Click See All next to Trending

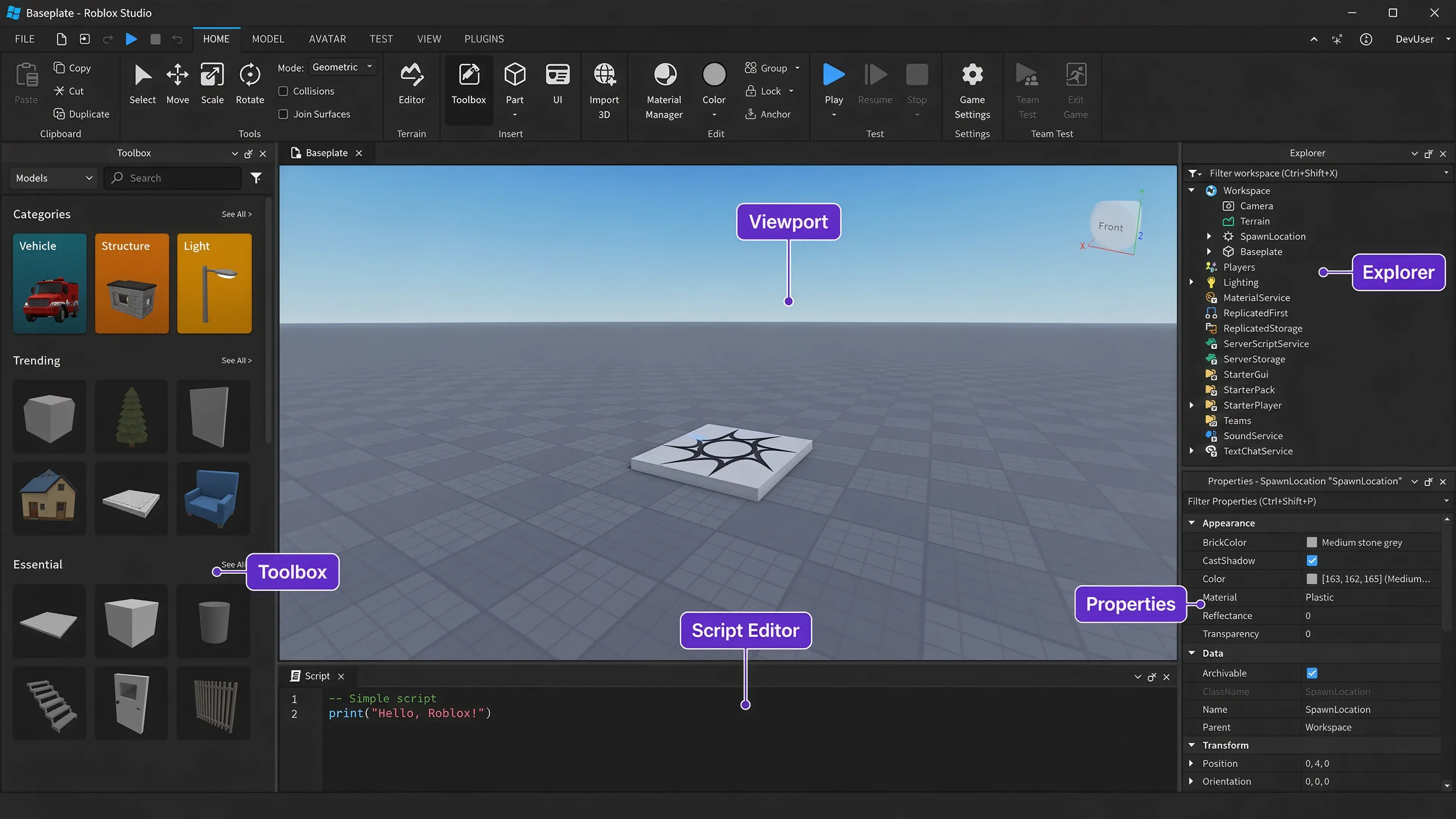click(236, 361)
